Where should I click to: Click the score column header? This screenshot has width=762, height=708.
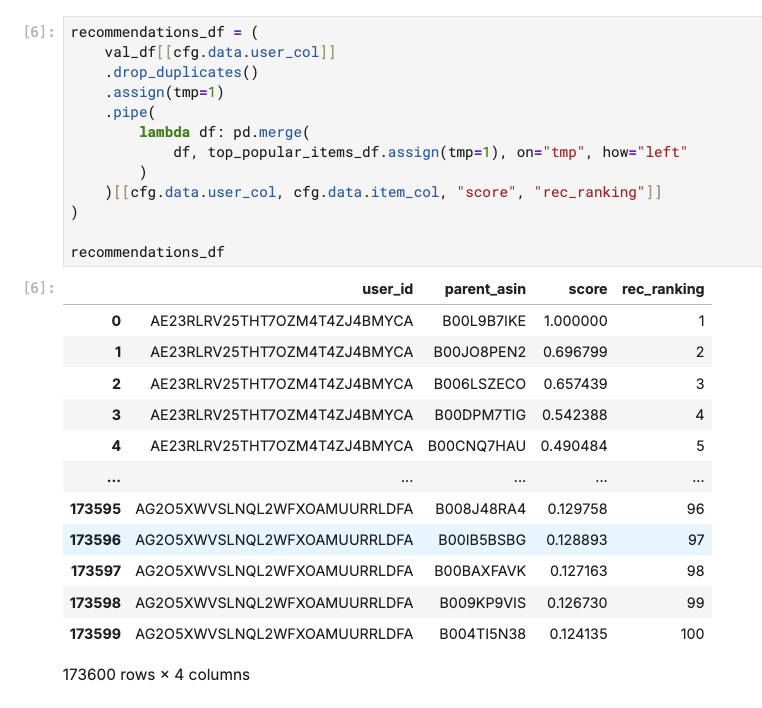(588, 289)
